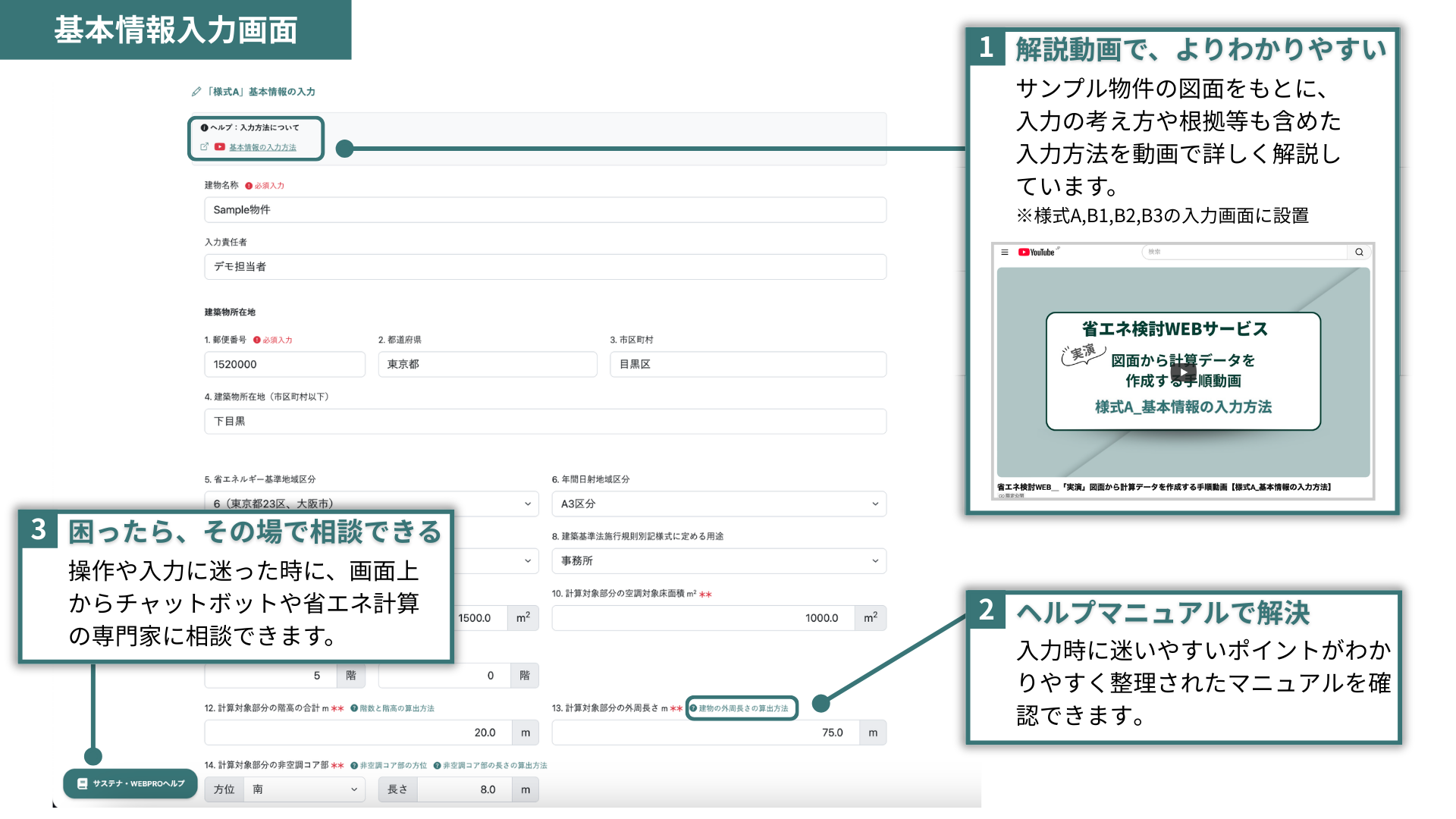Screen dimensions: 1456x819
Task: Click the サステナ・WEBPROヘルプ chat button
Action: point(130,783)
